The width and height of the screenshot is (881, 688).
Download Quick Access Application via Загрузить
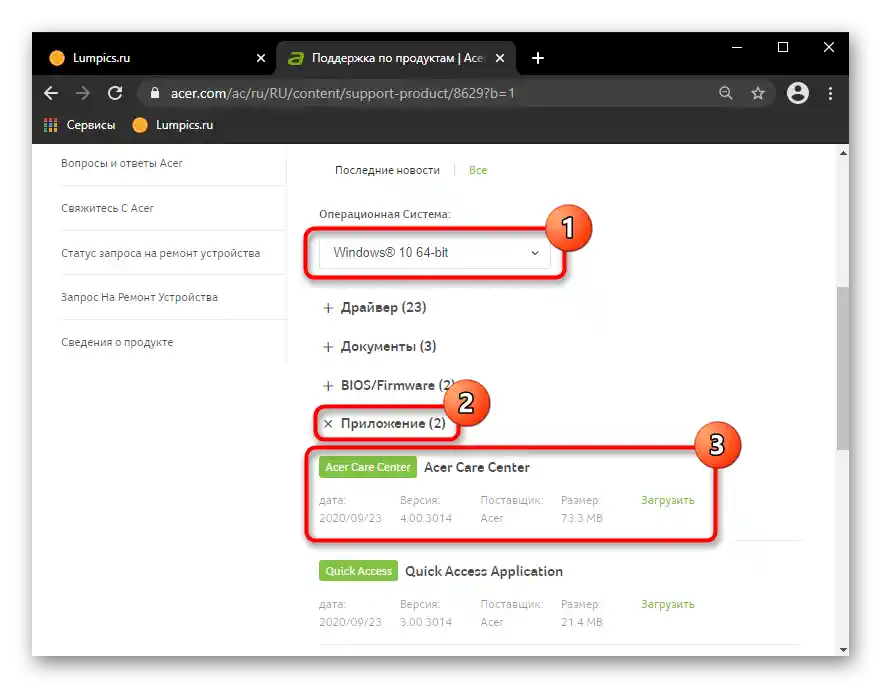(667, 604)
